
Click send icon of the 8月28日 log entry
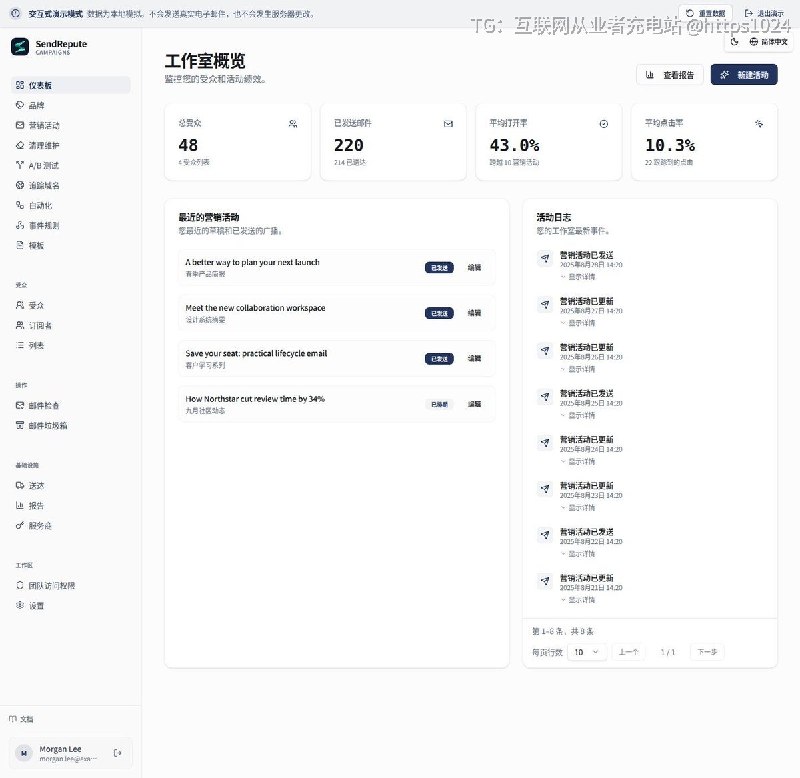tap(545, 258)
